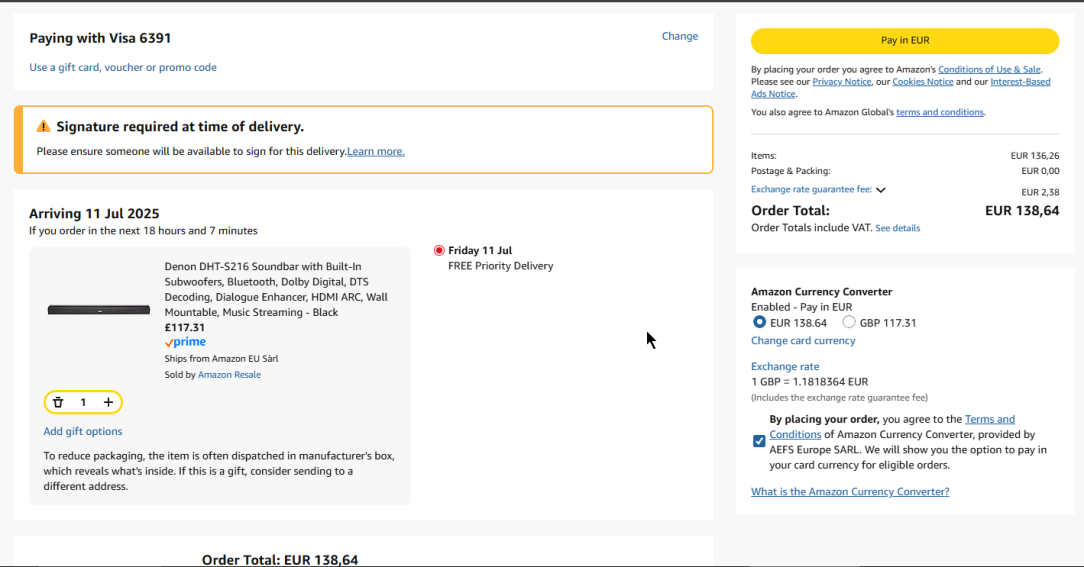
Task: Click the Paying with Visa 6391 heading
Action: tap(100, 38)
